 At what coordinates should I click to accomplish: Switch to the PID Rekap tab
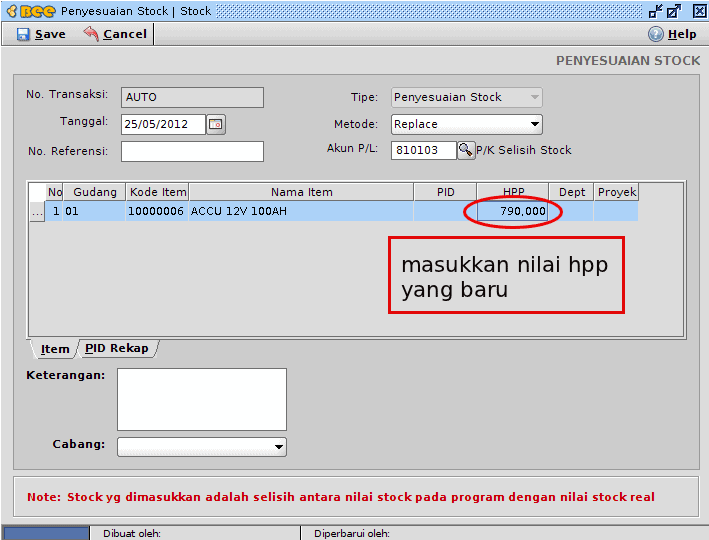(117, 348)
